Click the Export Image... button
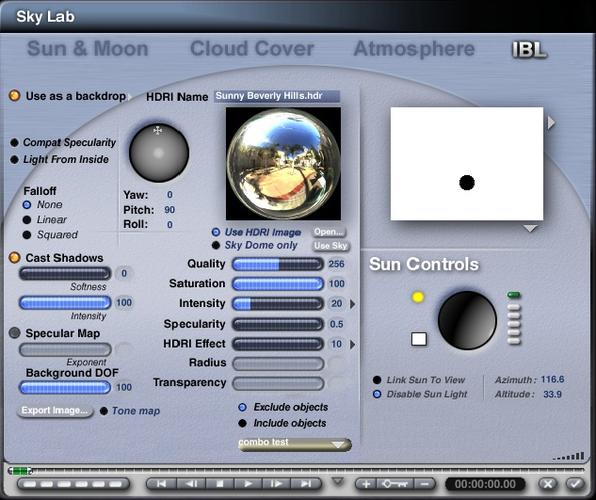 (x=55, y=411)
